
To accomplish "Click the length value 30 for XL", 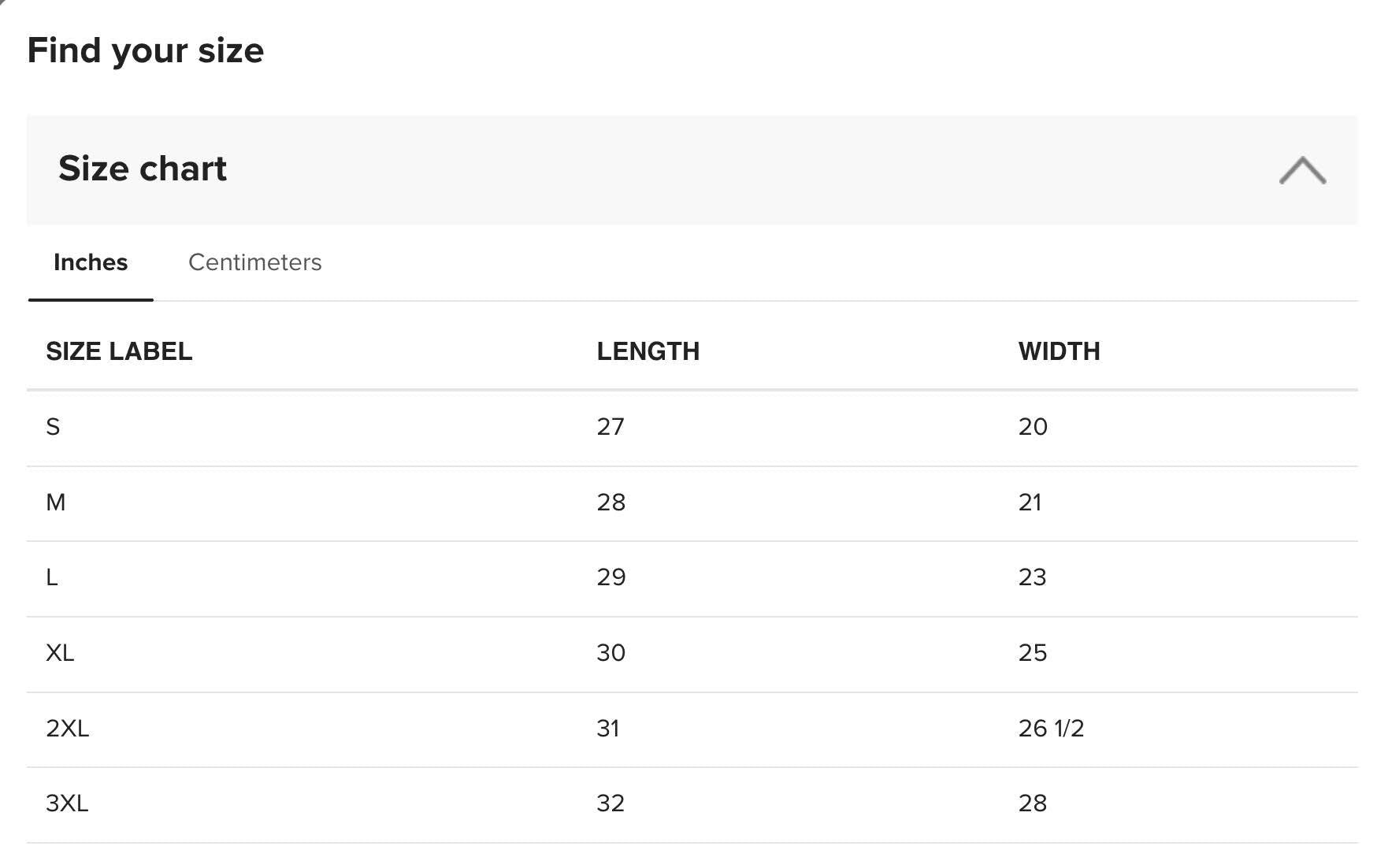I will (610, 653).
